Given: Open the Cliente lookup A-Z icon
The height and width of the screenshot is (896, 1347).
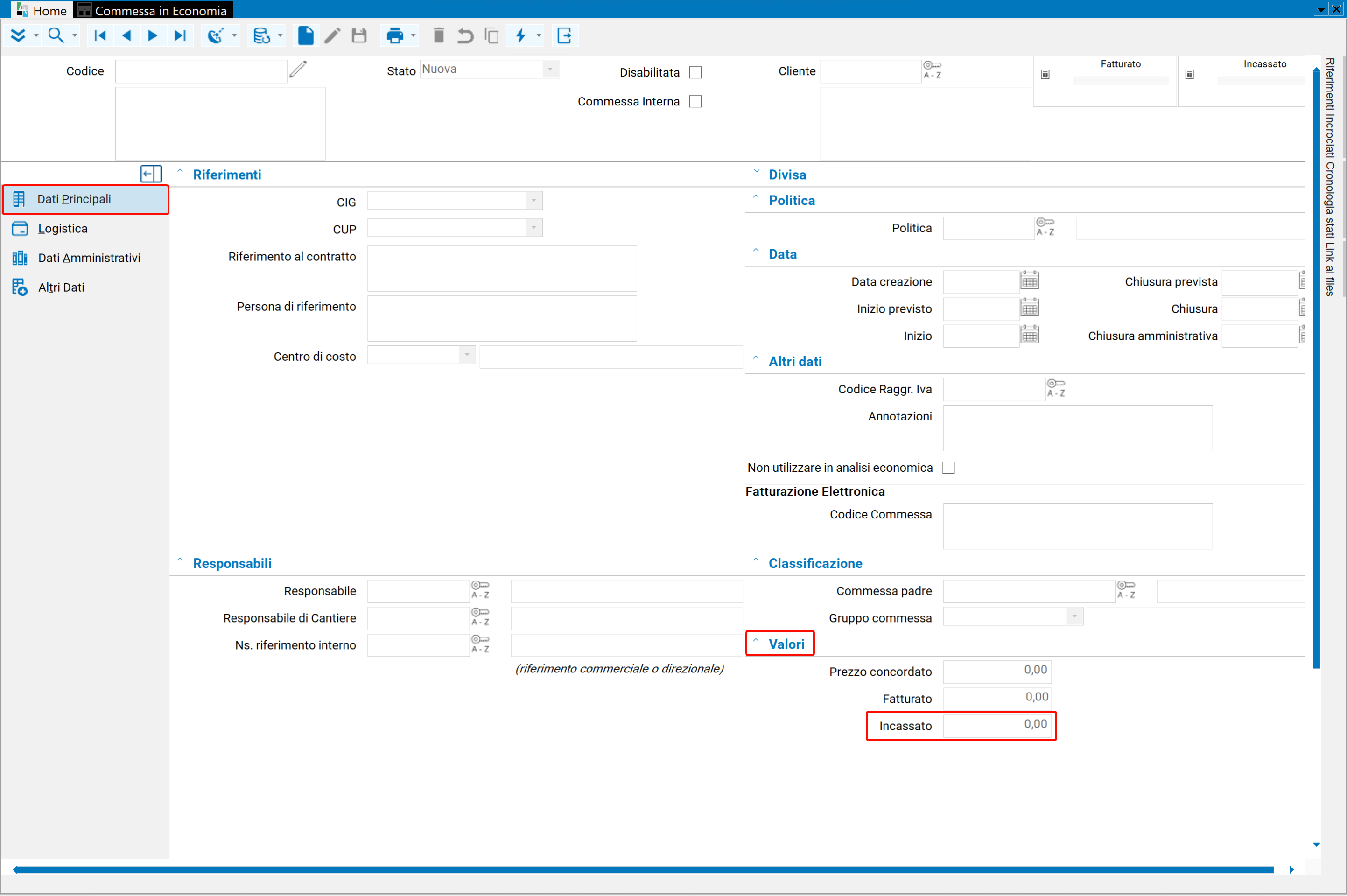Looking at the screenshot, I should (932, 70).
